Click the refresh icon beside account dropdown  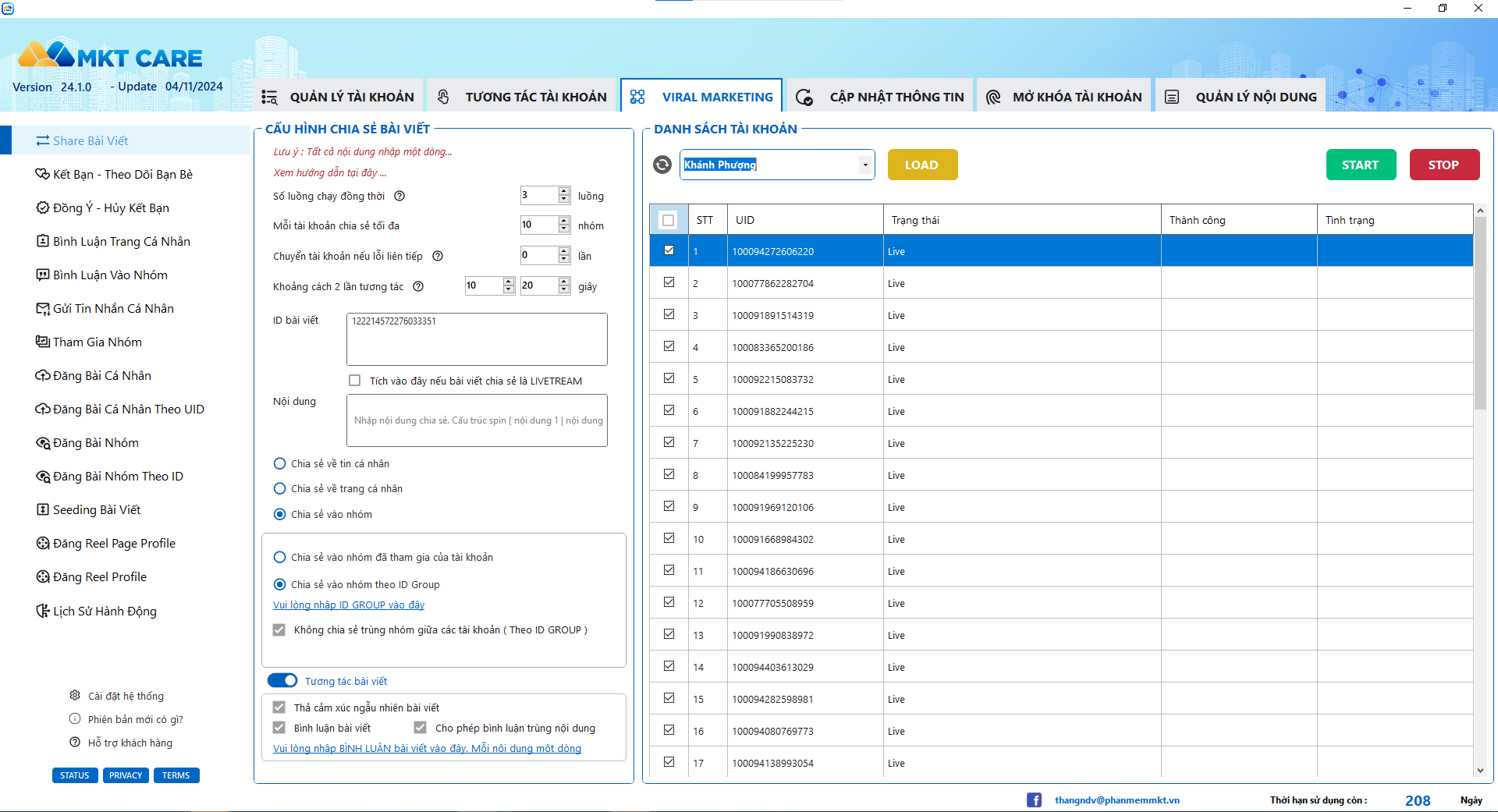pyautogui.click(x=662, y=165)
